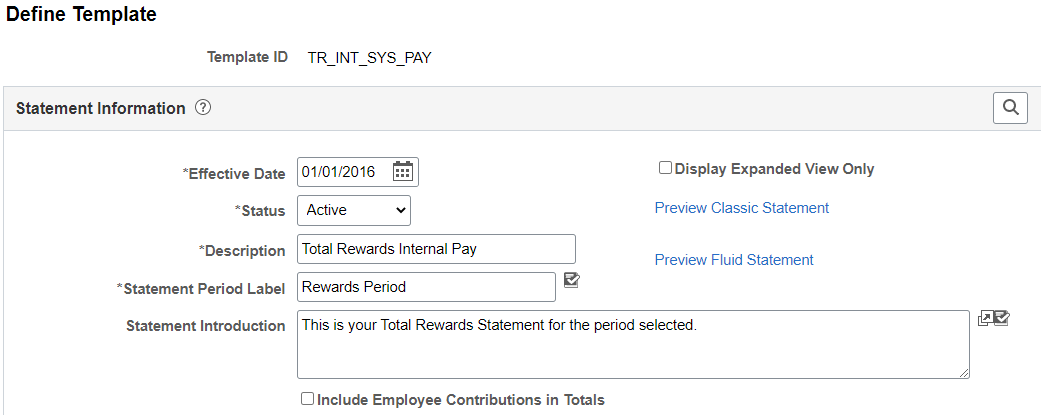Grab the Statement Introduction resize handle
The width and height of the screenshot is (1041, 415).
(x=964, y=373)
